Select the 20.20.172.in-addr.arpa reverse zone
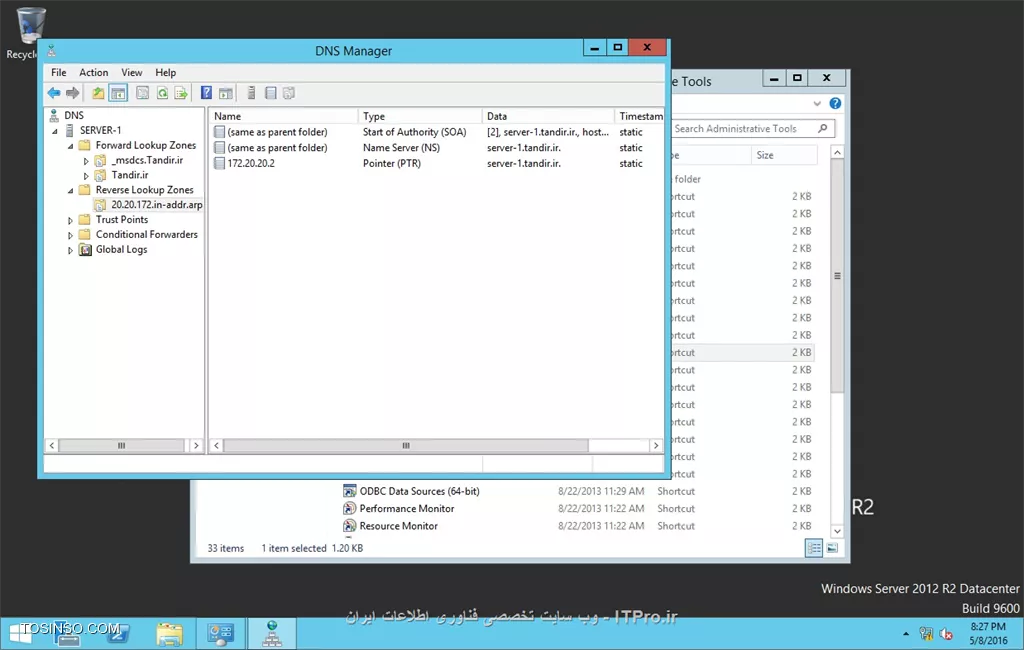This screenshot has width=1024, height=650. tap(157, 204)
